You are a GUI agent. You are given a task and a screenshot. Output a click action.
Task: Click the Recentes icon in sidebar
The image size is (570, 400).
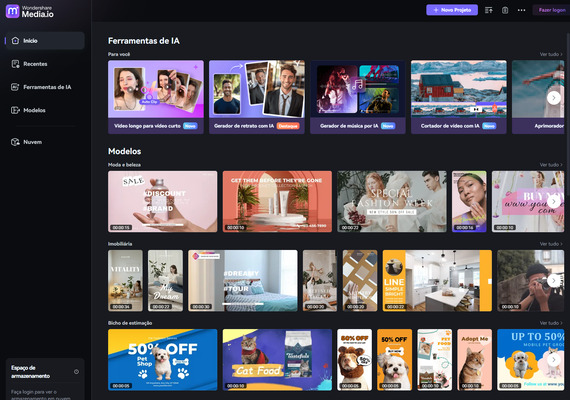click(15, 64)
